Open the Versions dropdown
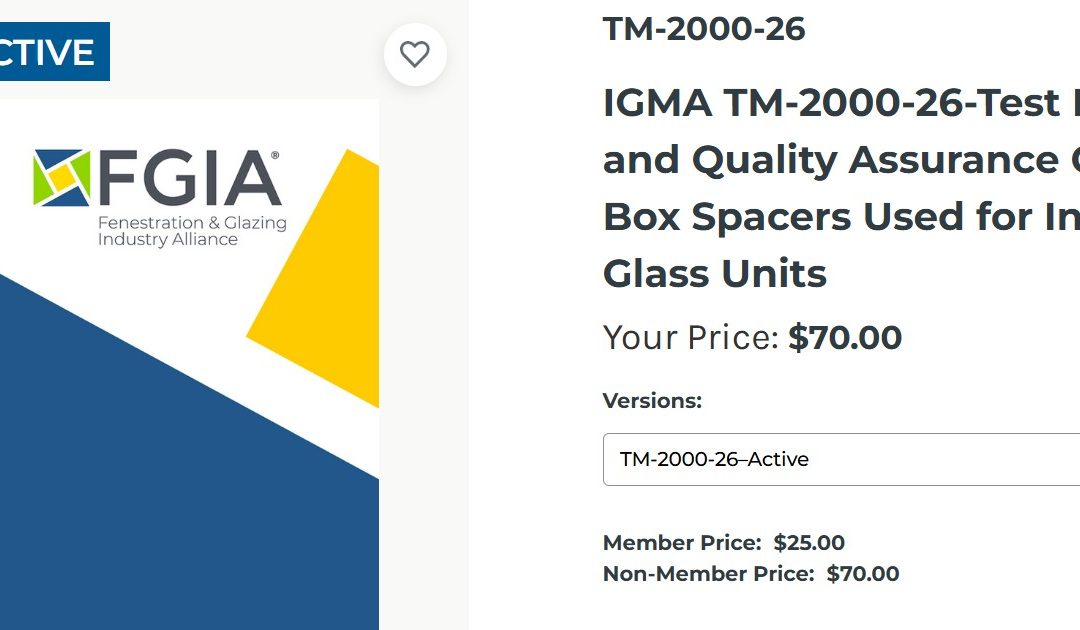 (x=840, y=459)
